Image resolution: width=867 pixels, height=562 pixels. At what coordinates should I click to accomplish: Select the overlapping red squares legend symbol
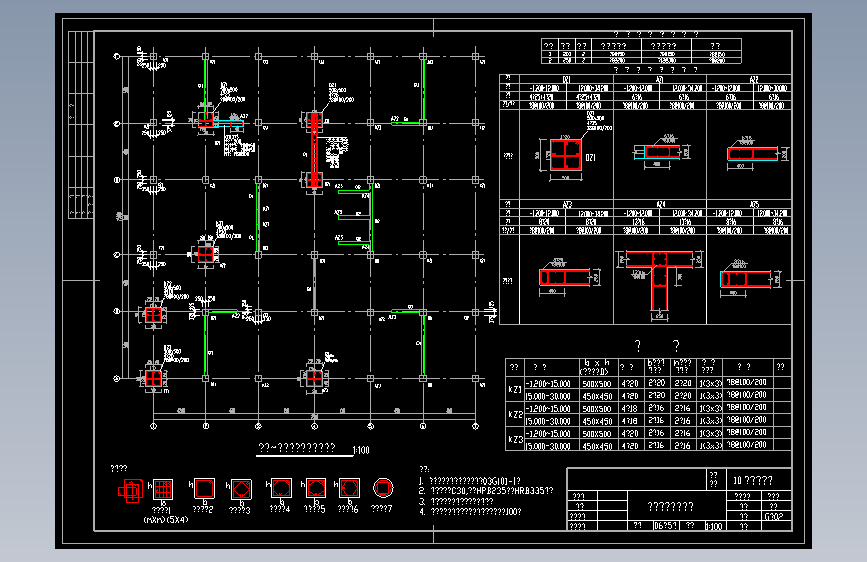tap(130, 491)
